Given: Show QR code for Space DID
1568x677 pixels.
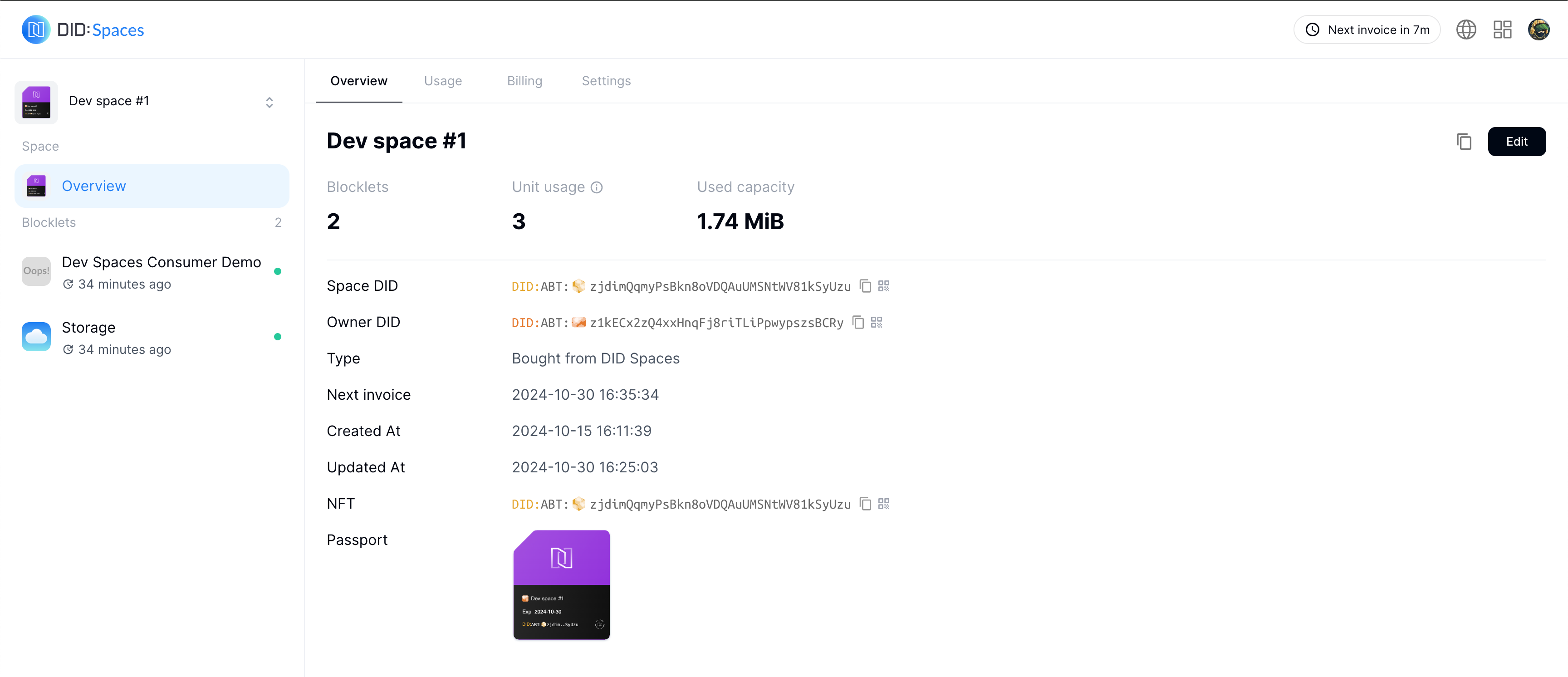Looking at the screenshot, I should coord(884,286).
